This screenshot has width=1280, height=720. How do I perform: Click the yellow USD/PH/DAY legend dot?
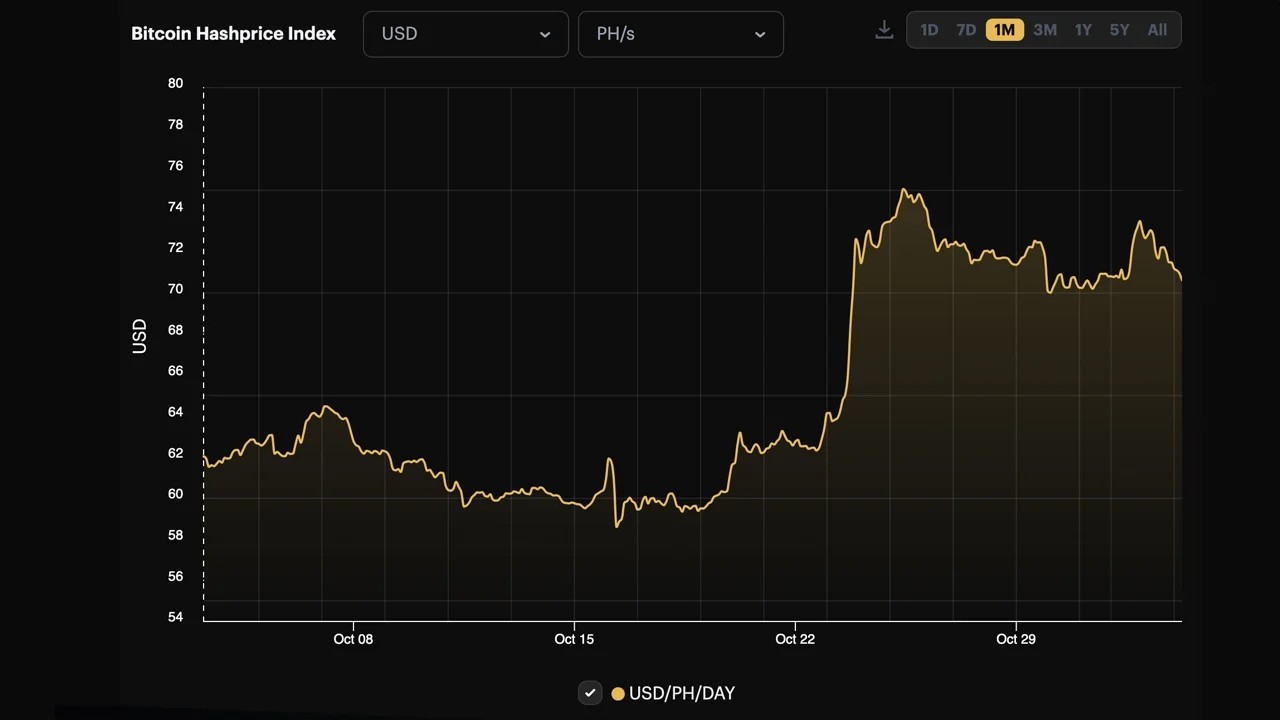(x=618, y=694)
